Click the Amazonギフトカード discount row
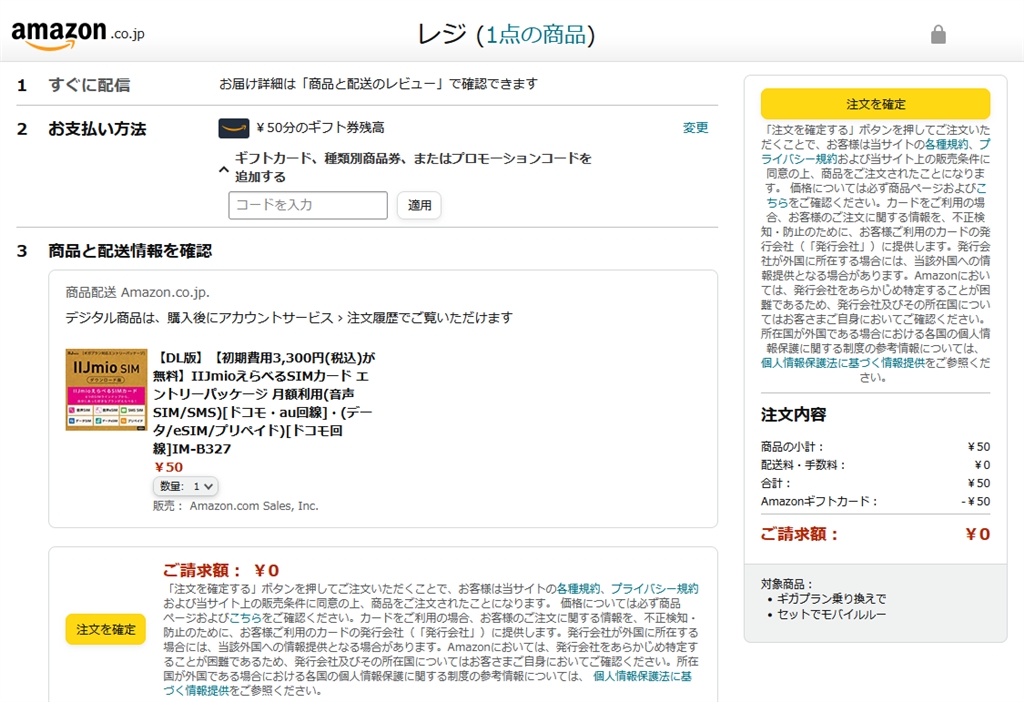 pyautogui.click(x=875, y=502)
